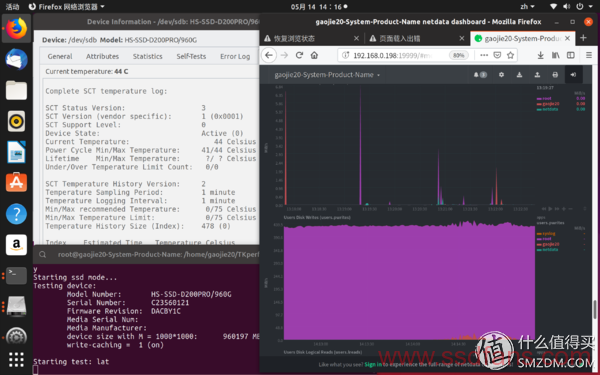600x375 pixels.
Task: Close the 恢复浏览状态 tab
Action: 356,38
